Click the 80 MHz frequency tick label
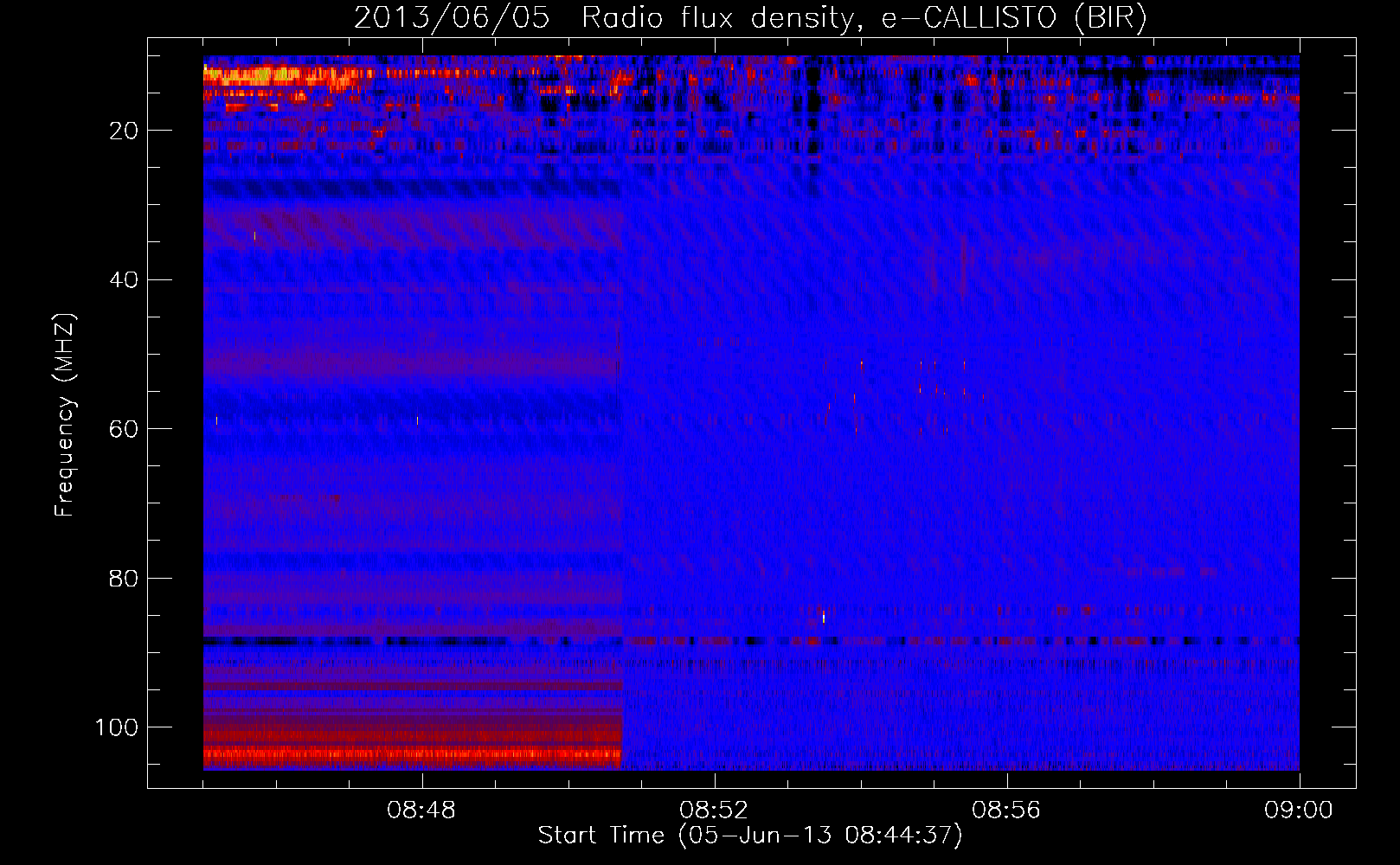Image resolution: width=1400 pixels, height=865 pixels. pyautogui.click(x=124, y=578)
